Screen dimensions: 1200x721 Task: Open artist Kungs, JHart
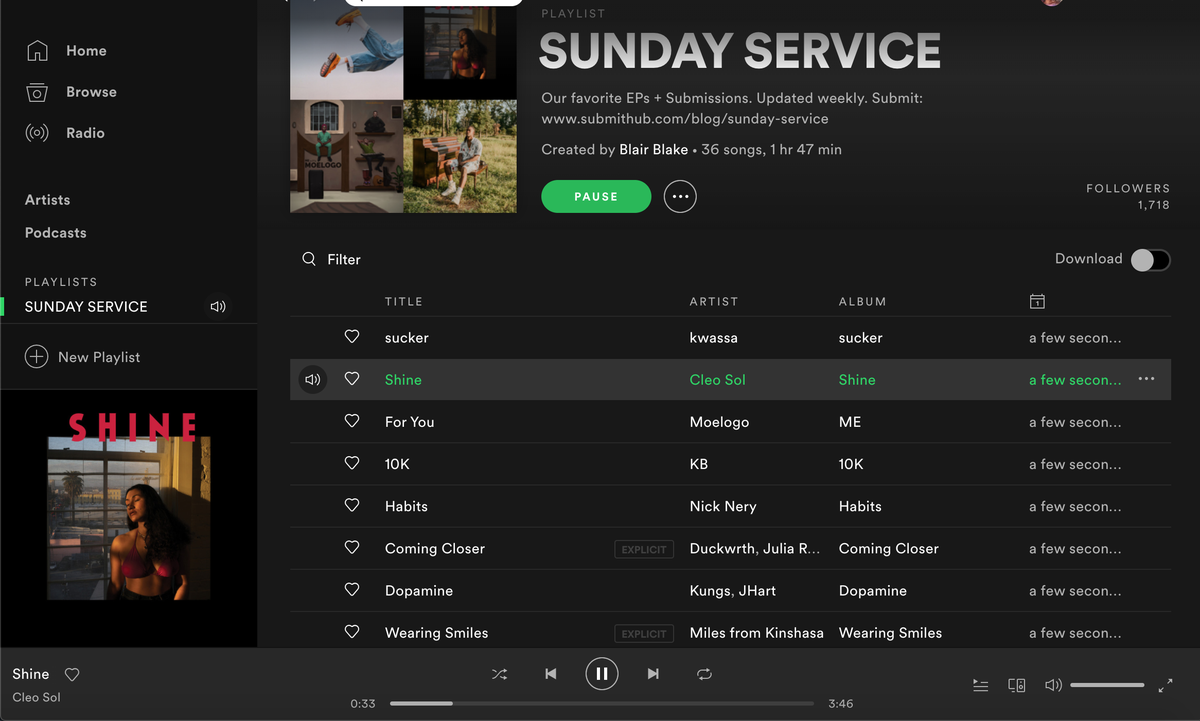[x=733, y=591]
